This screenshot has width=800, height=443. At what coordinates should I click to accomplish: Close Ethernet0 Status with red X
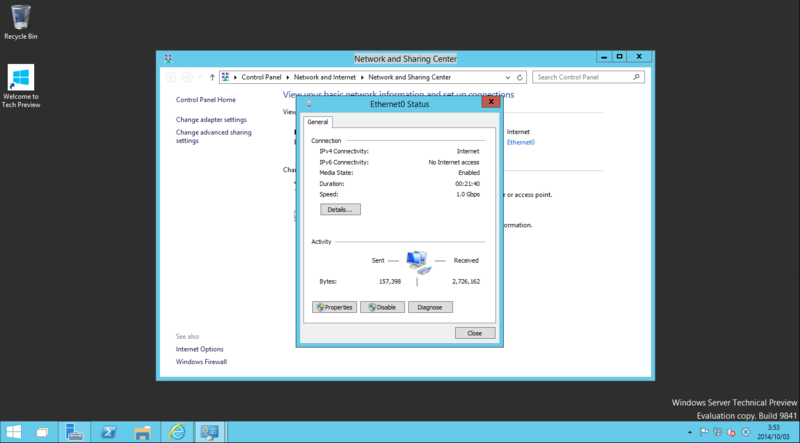click(x=491, y=102)
